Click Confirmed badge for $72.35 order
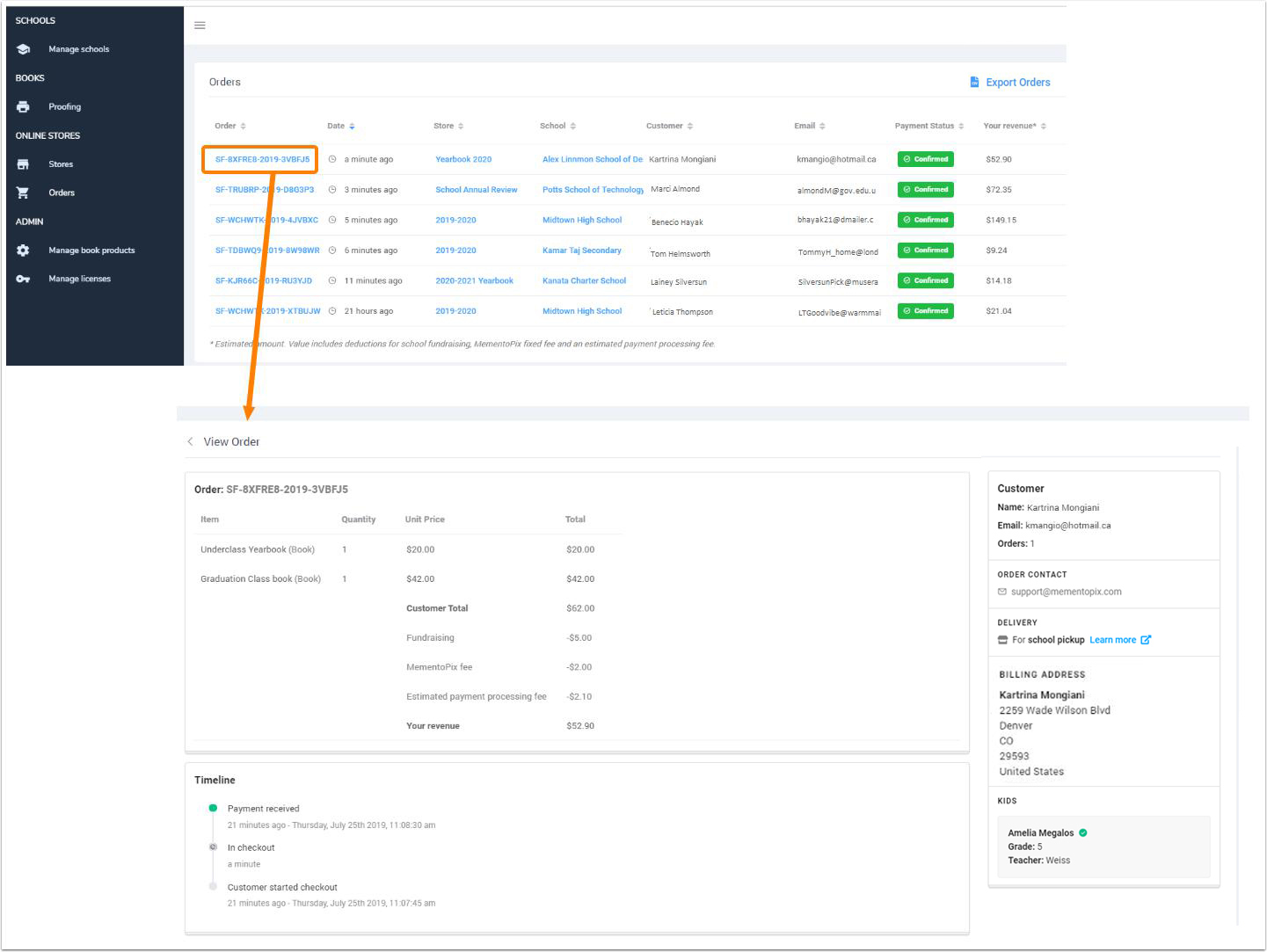The image size is (1267, 952). [x=925, y=190]
